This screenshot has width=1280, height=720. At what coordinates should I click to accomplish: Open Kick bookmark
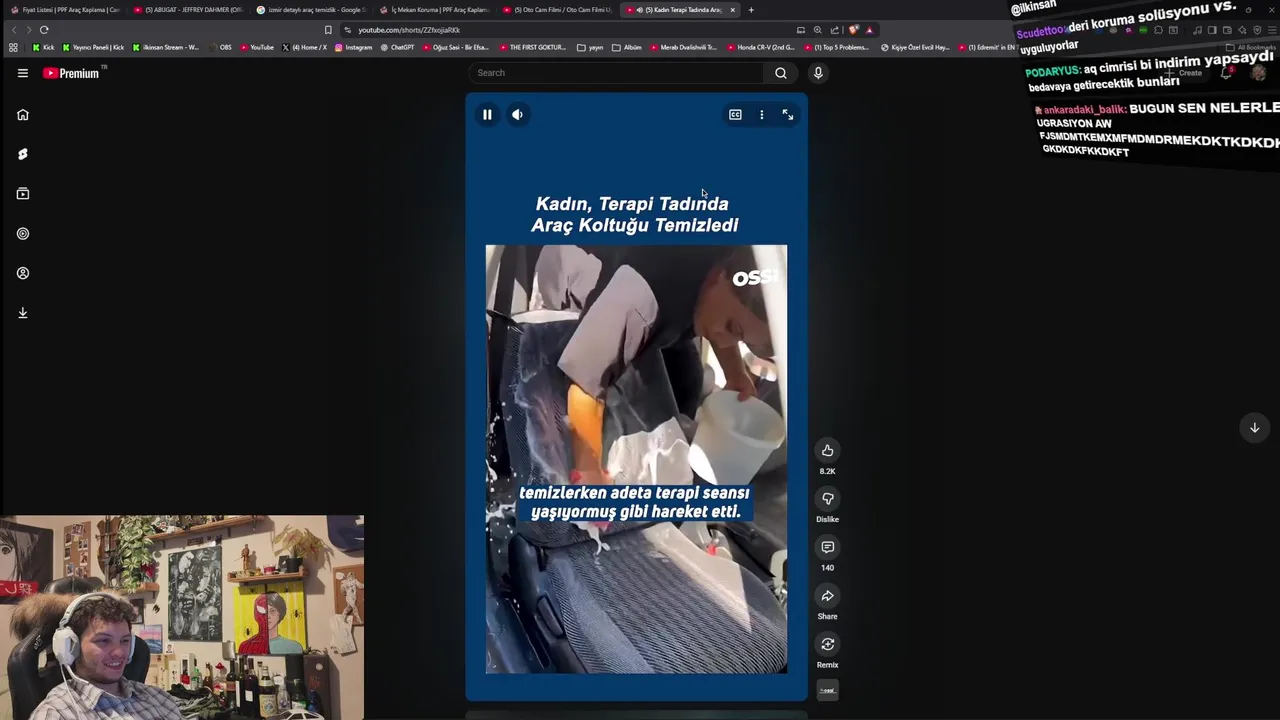coord(43,47)
